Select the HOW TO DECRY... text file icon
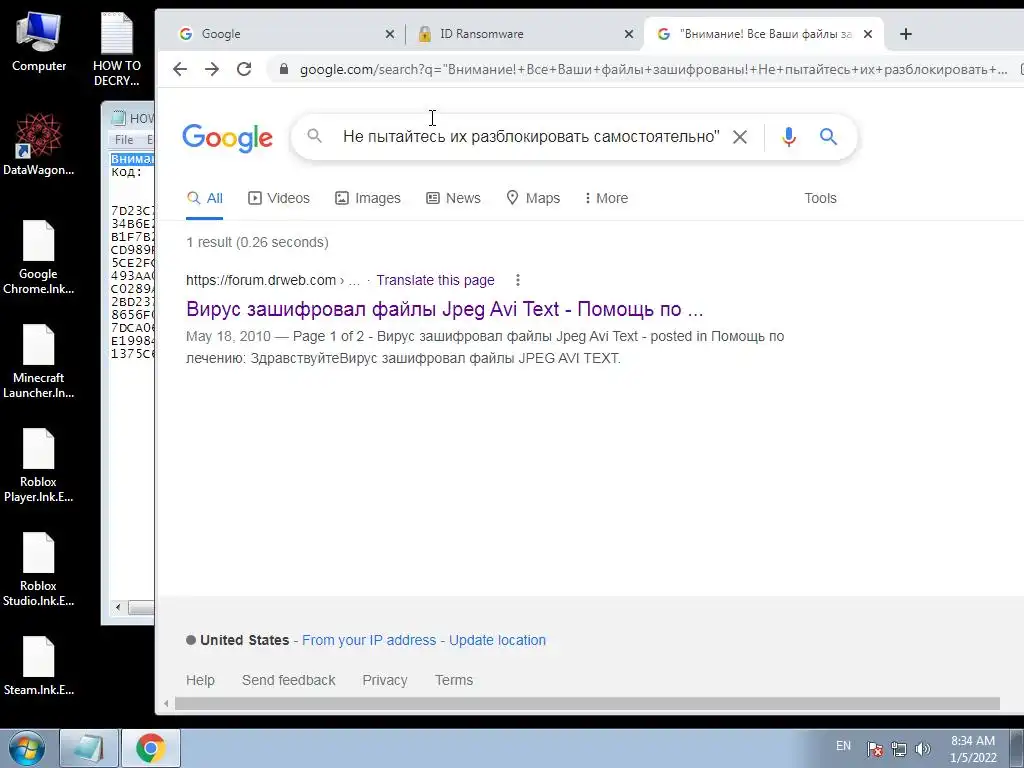 (117, 50)
